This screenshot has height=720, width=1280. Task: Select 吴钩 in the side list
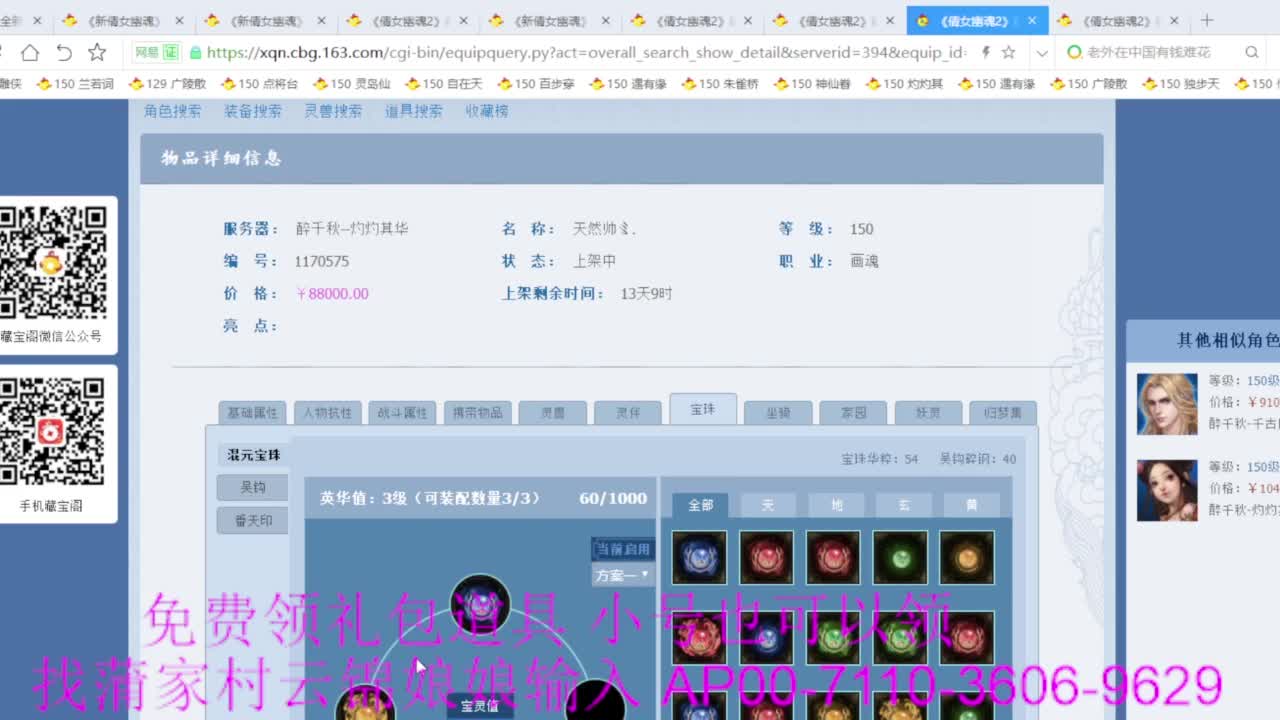click(x=253, y=487)
